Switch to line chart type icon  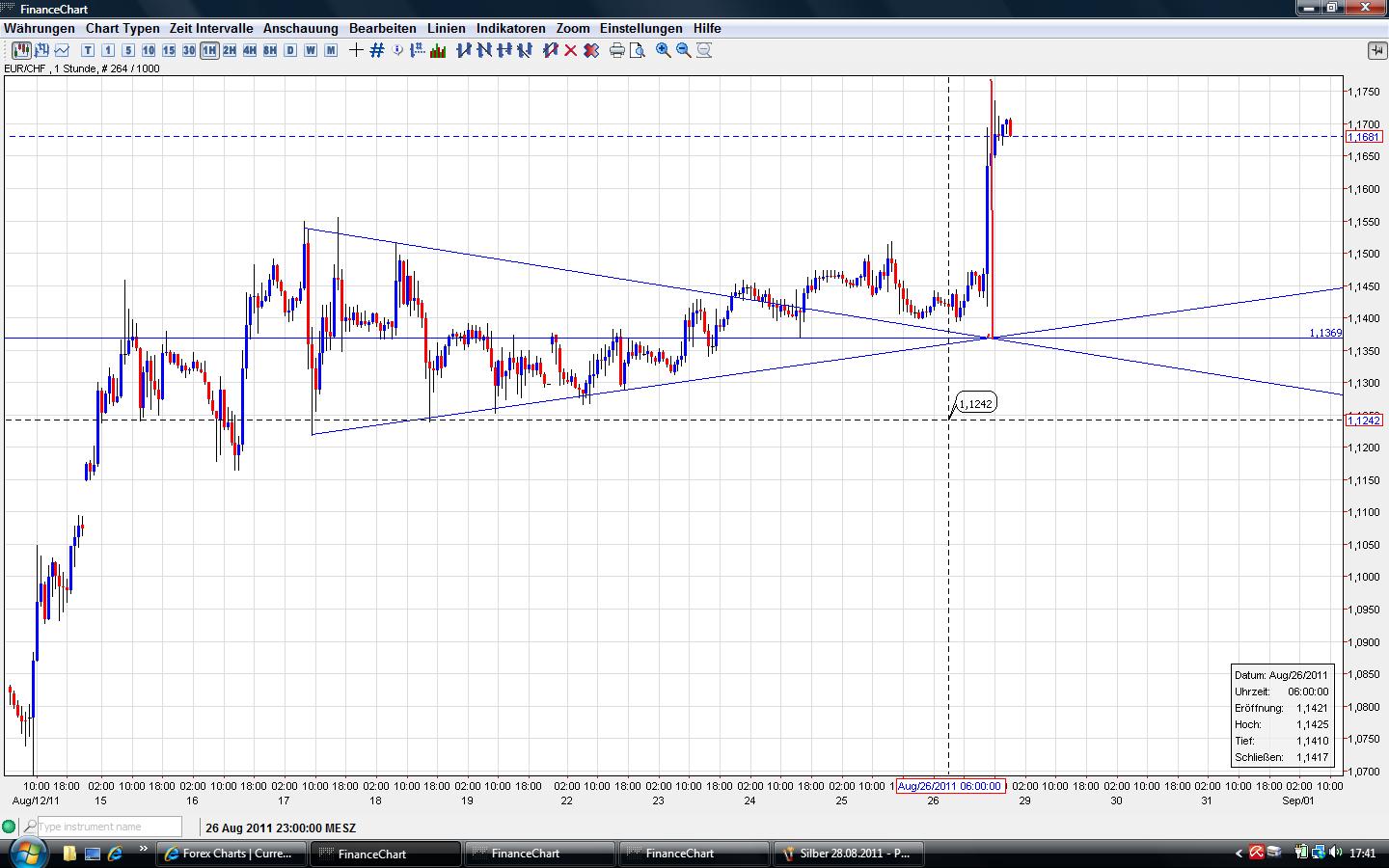tap(62, 50)
